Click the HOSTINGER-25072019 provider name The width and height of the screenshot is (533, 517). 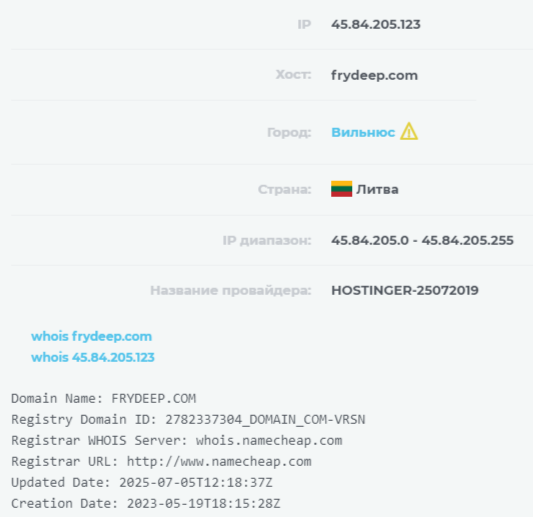[405, 291]
